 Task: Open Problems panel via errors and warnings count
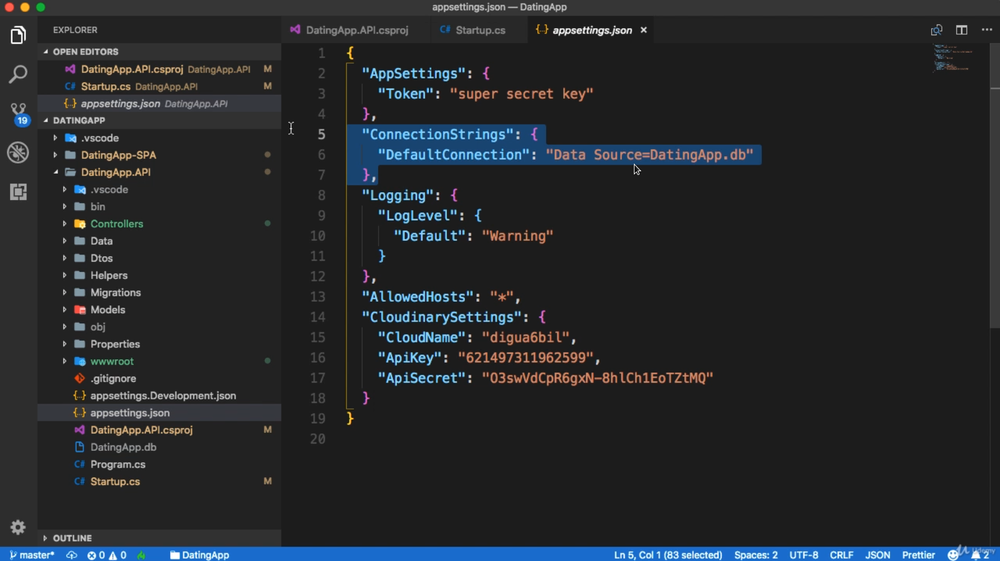pos(107,555)
